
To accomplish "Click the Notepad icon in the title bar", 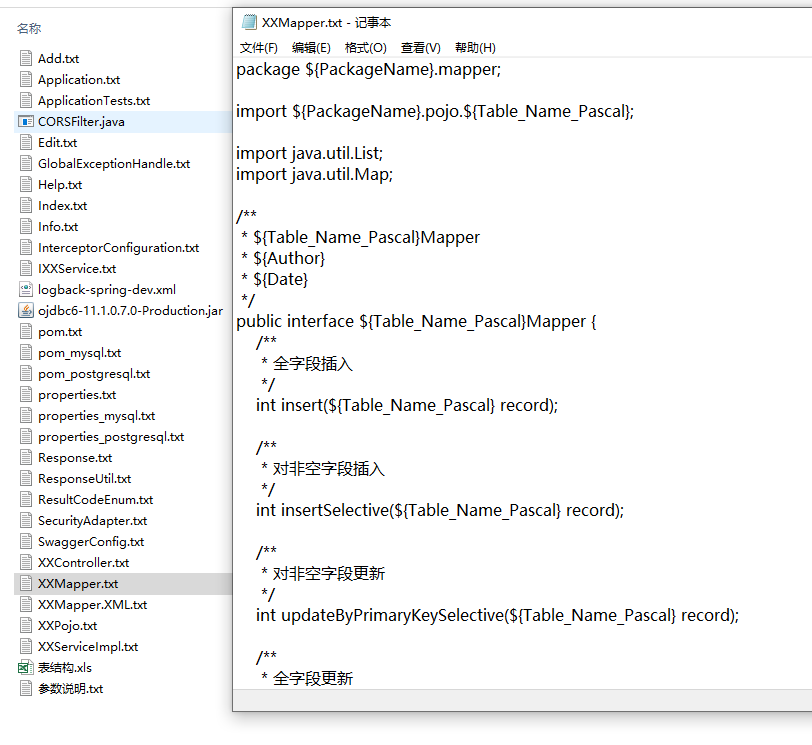I will point(249,22).
